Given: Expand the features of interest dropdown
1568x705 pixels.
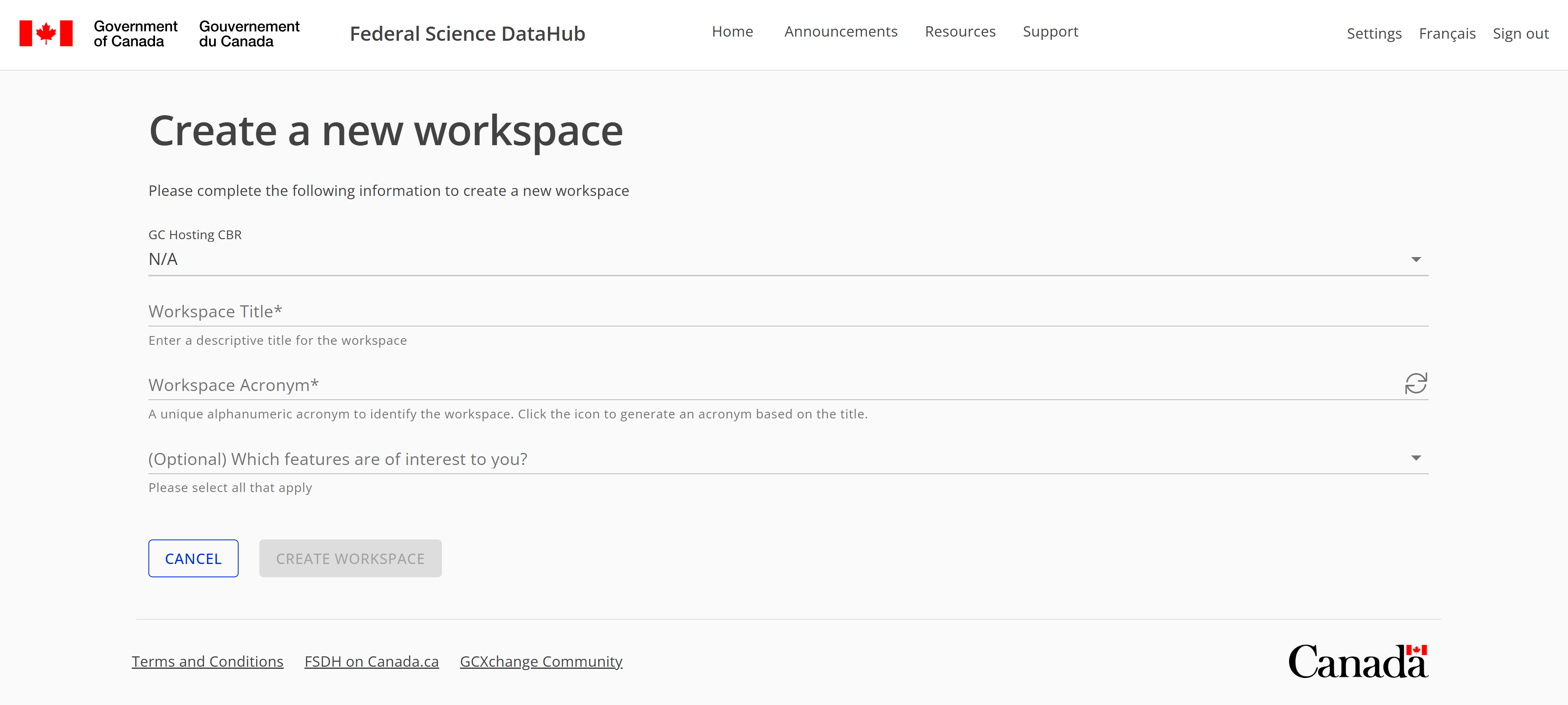Looking at the screenshot, I should pyautogui.click(x=1416, y=458).
